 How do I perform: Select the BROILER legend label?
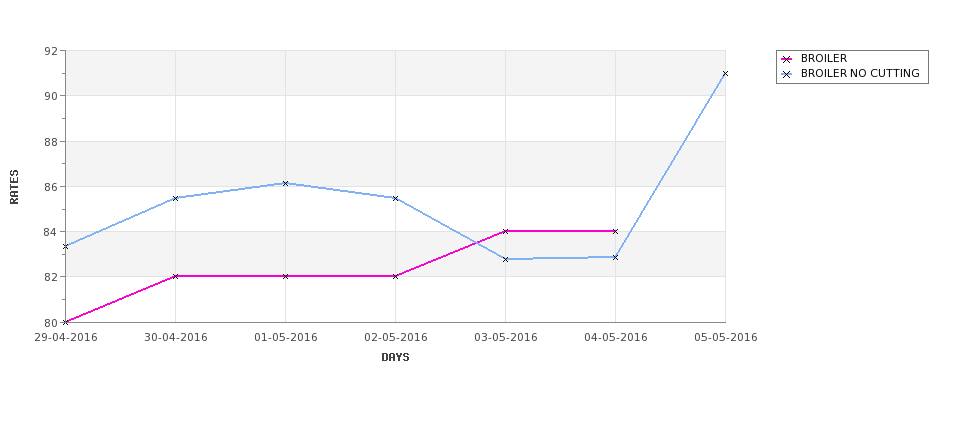[823, 58]
